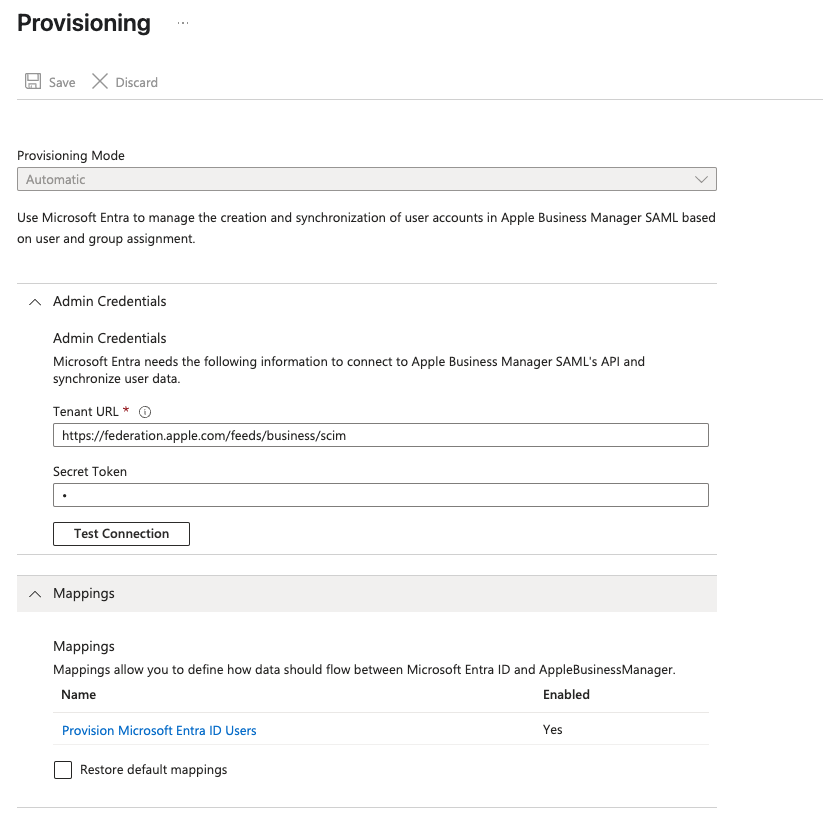This screenshot has height=819, width=823.
Task: Click the Discard label in toolbar
Action: click(136, 82)
